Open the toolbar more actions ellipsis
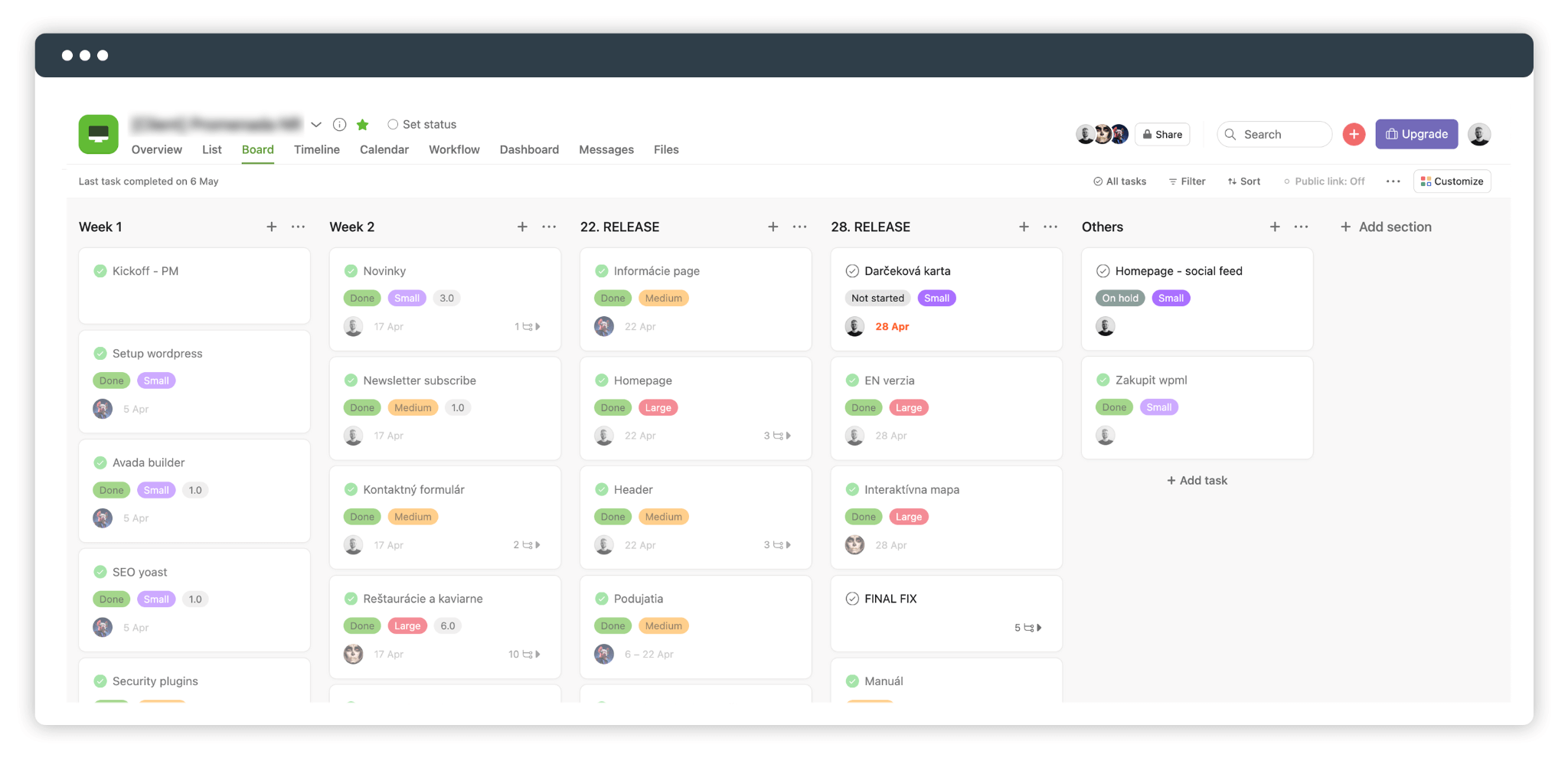The width and height of the screenshot is (1568, 774). [1393, 181]
